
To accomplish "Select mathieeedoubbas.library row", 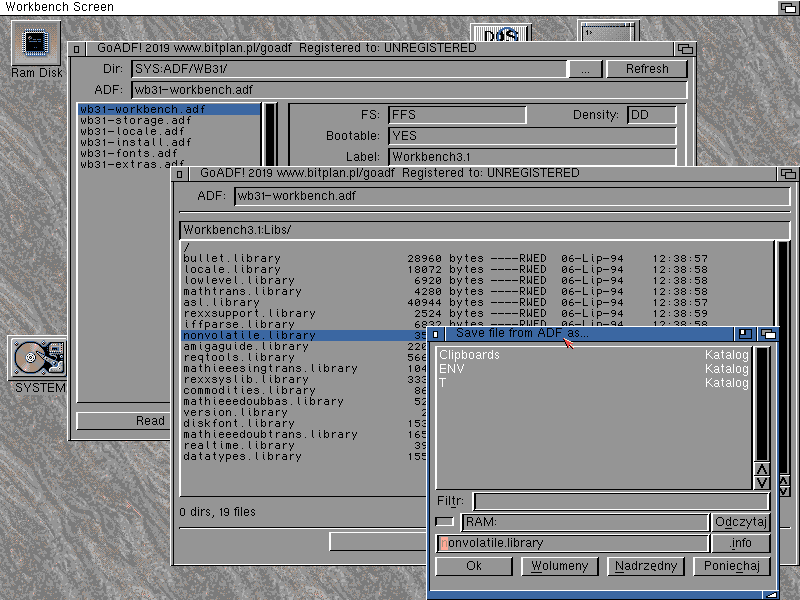I will point(304,402).
